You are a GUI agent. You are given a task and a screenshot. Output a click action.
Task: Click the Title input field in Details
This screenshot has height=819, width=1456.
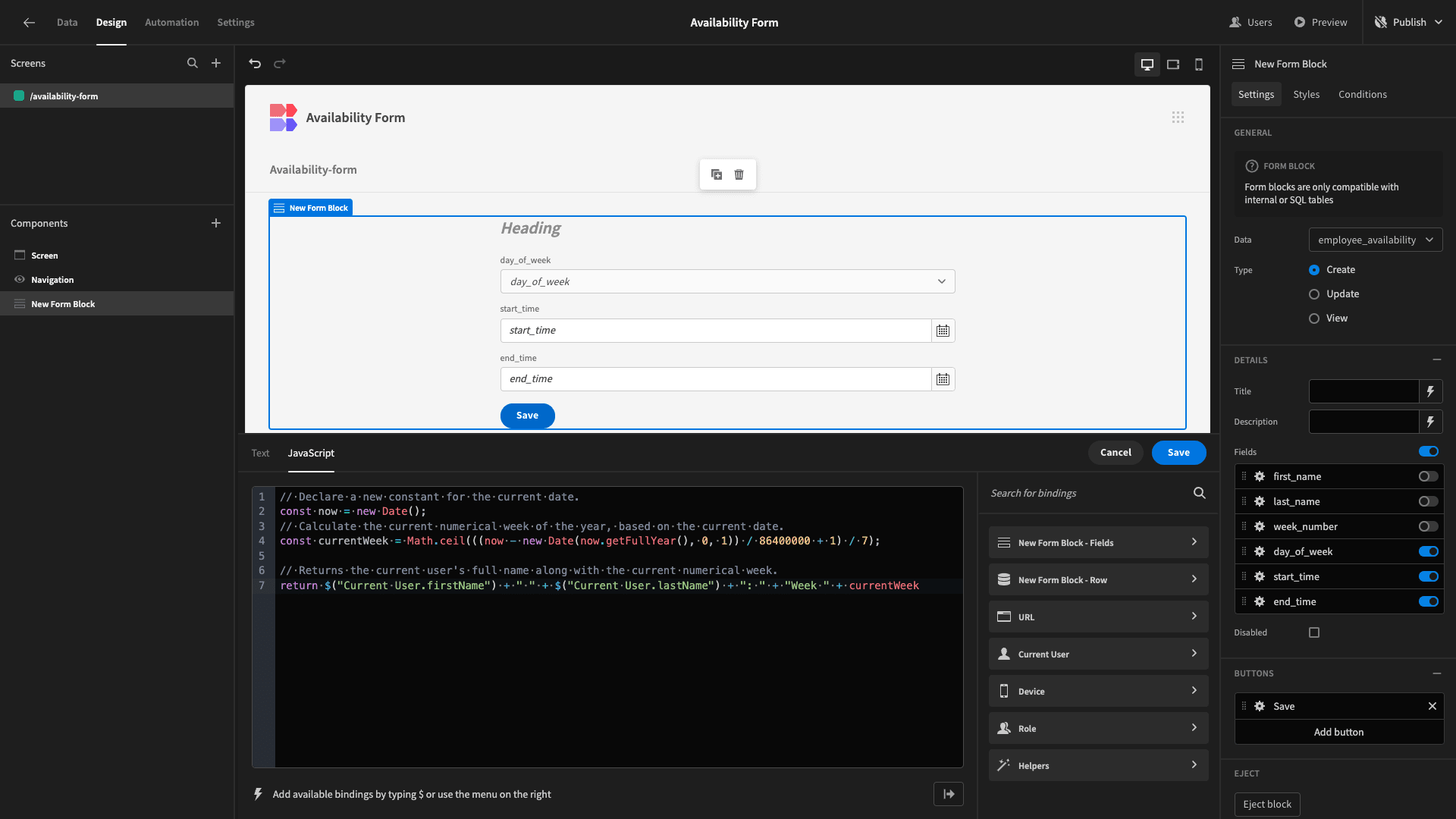[x=1364, y=390]
